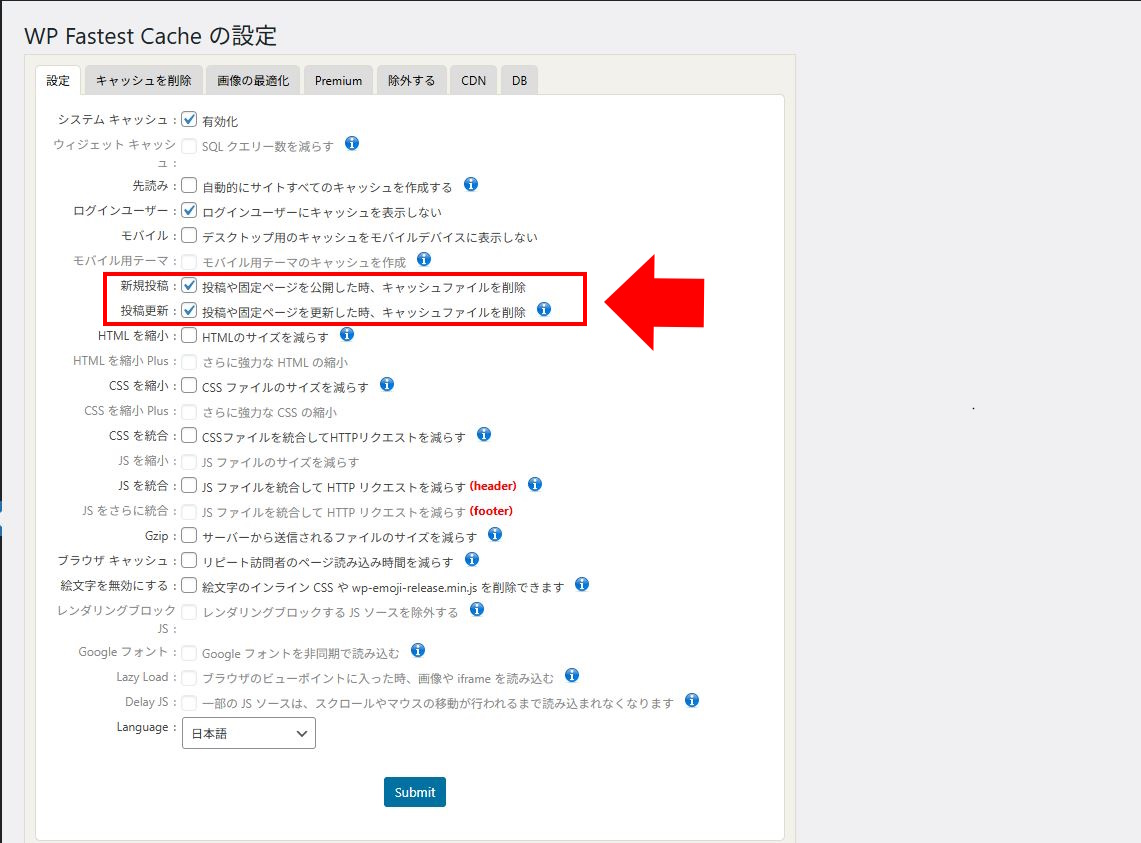Click text CSS ファイルのサイズを減らす
This screenshot has width=1141, height=843.
click(285, 387)
